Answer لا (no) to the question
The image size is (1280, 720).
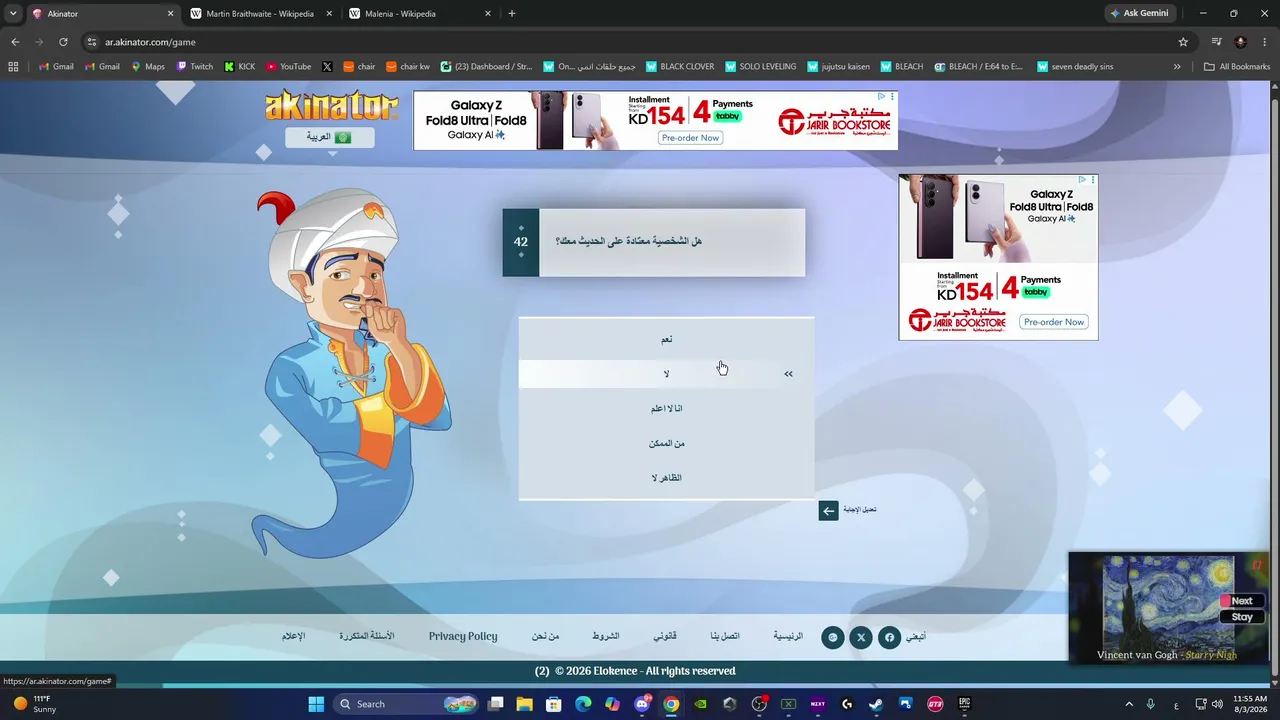pyautogui.click(x=666, y=374)
